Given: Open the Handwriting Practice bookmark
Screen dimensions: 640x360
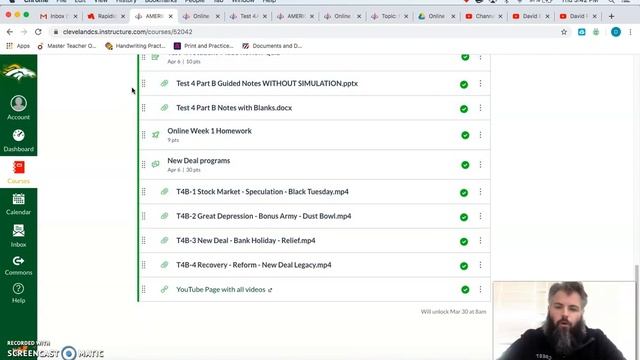Looking at the screenshot, I should pyautogui.click(x=135, y=46).
